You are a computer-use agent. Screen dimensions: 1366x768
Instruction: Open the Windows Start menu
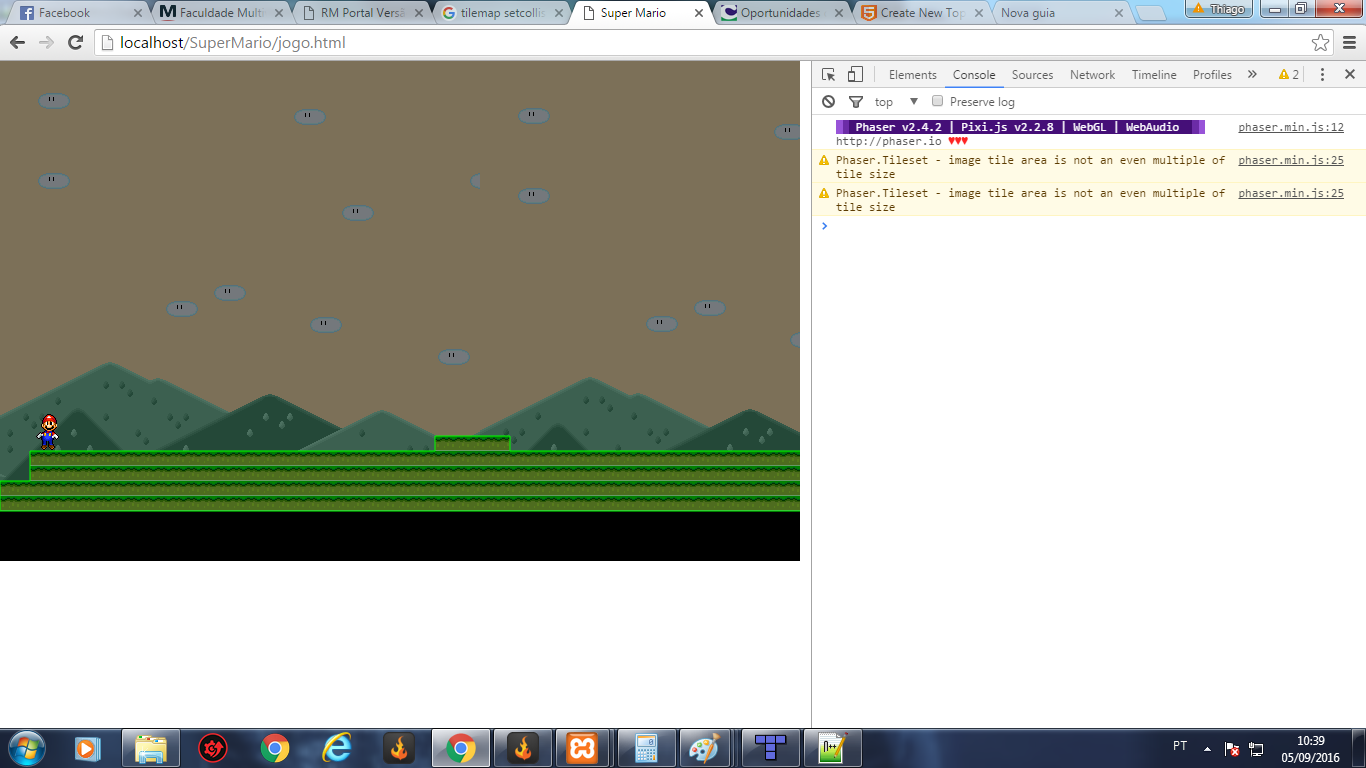[25, 747]
